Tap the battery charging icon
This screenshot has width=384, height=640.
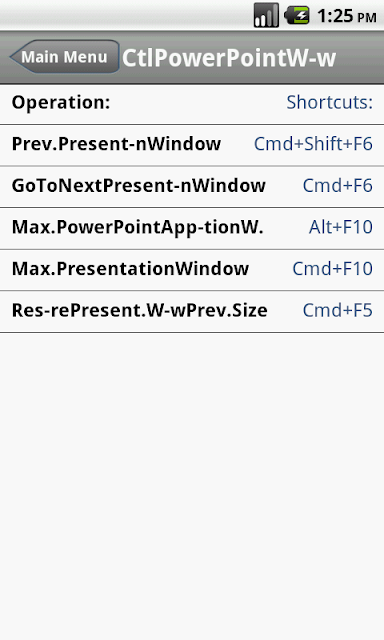point(297,15)
